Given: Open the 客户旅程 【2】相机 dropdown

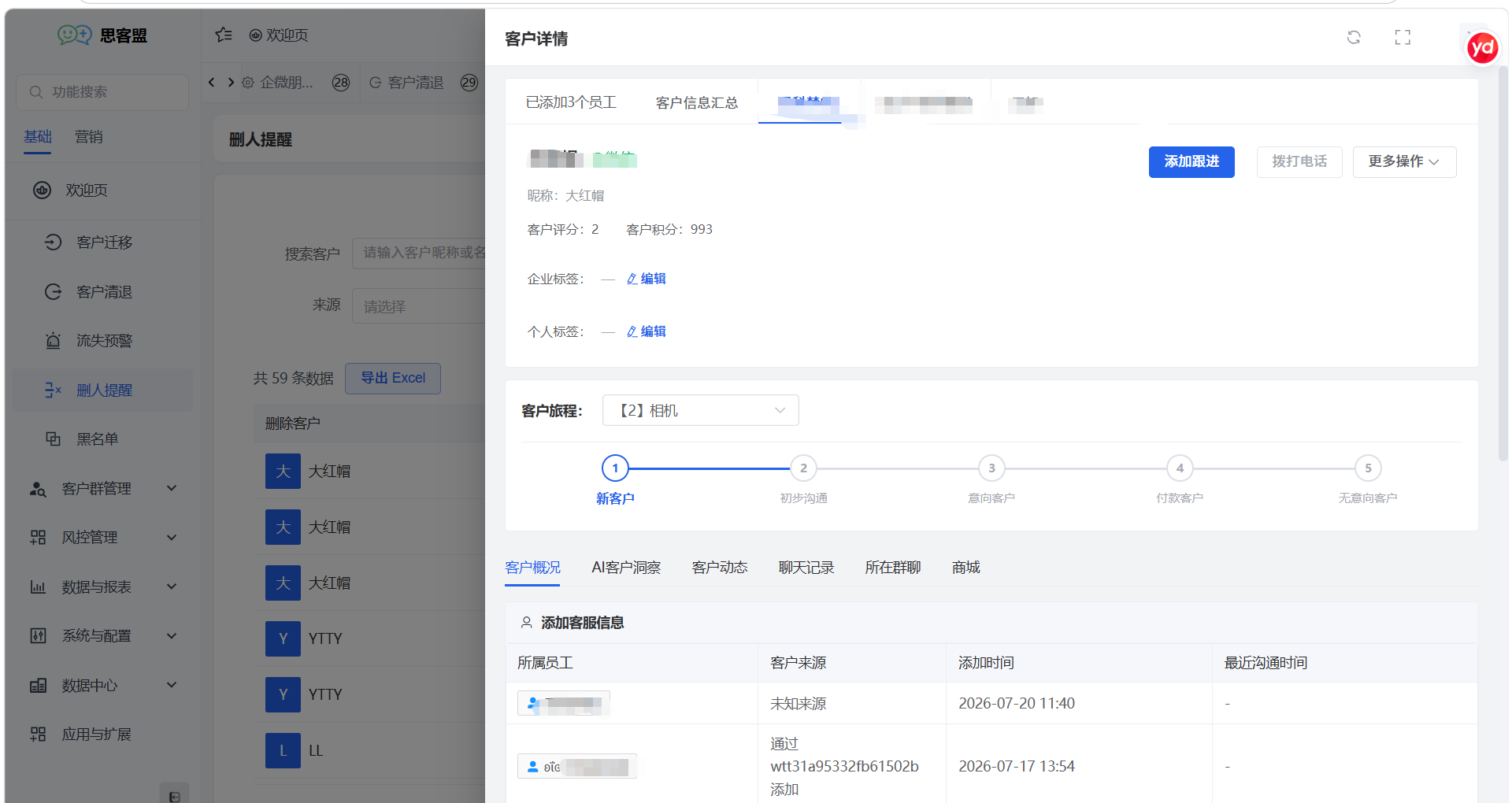Looking at the screenshot, I should pyautogui.click(x=701, y=410).
